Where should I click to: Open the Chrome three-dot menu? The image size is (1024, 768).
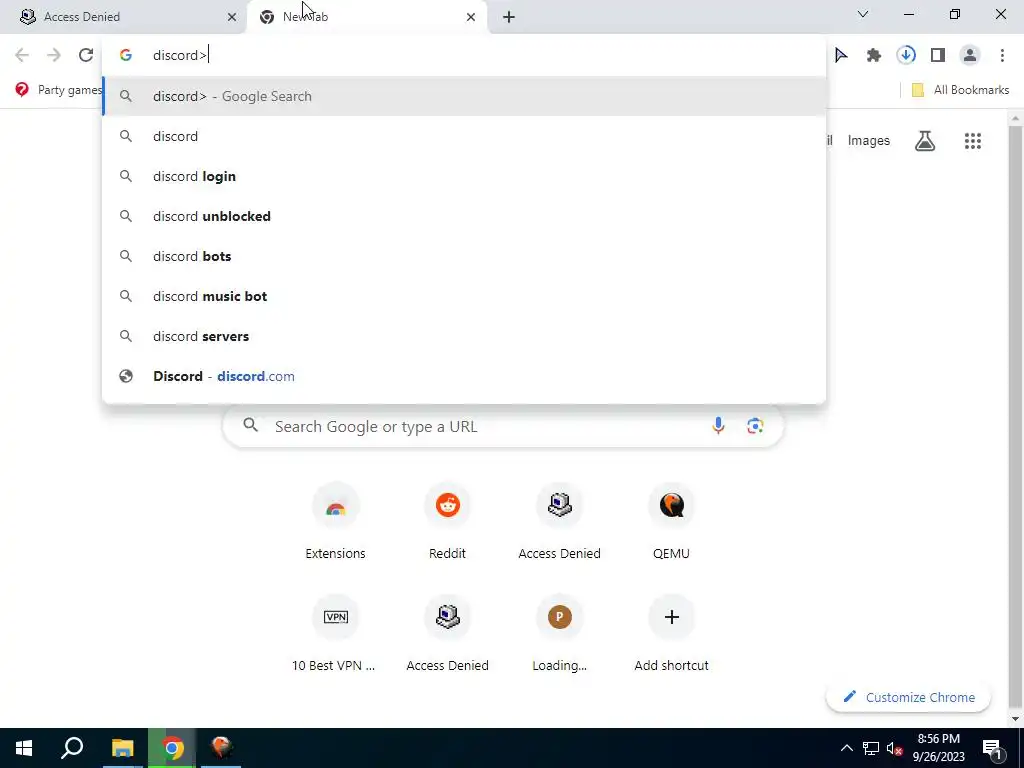[1002, 56]
